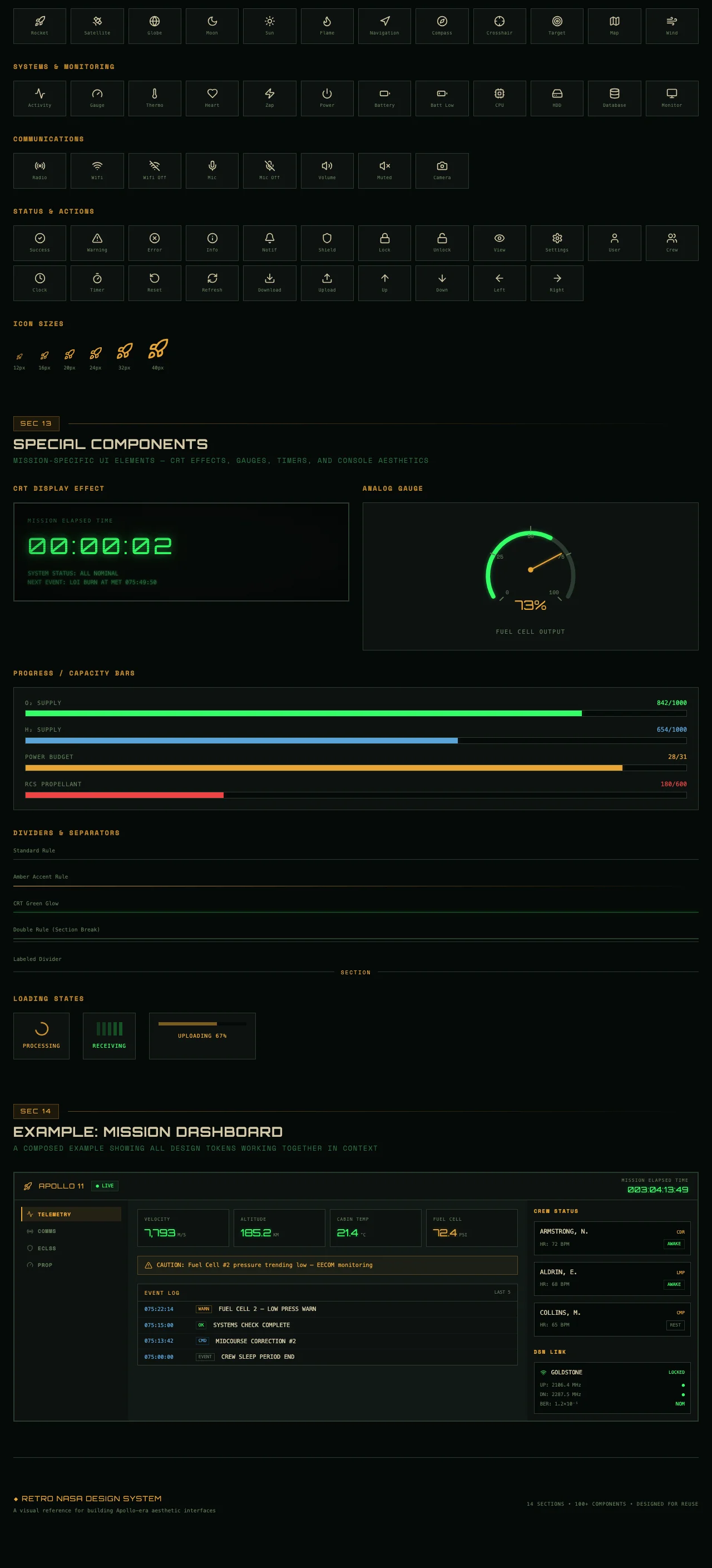Open the TELEMETRY sidebar tab

point(71,1214)
